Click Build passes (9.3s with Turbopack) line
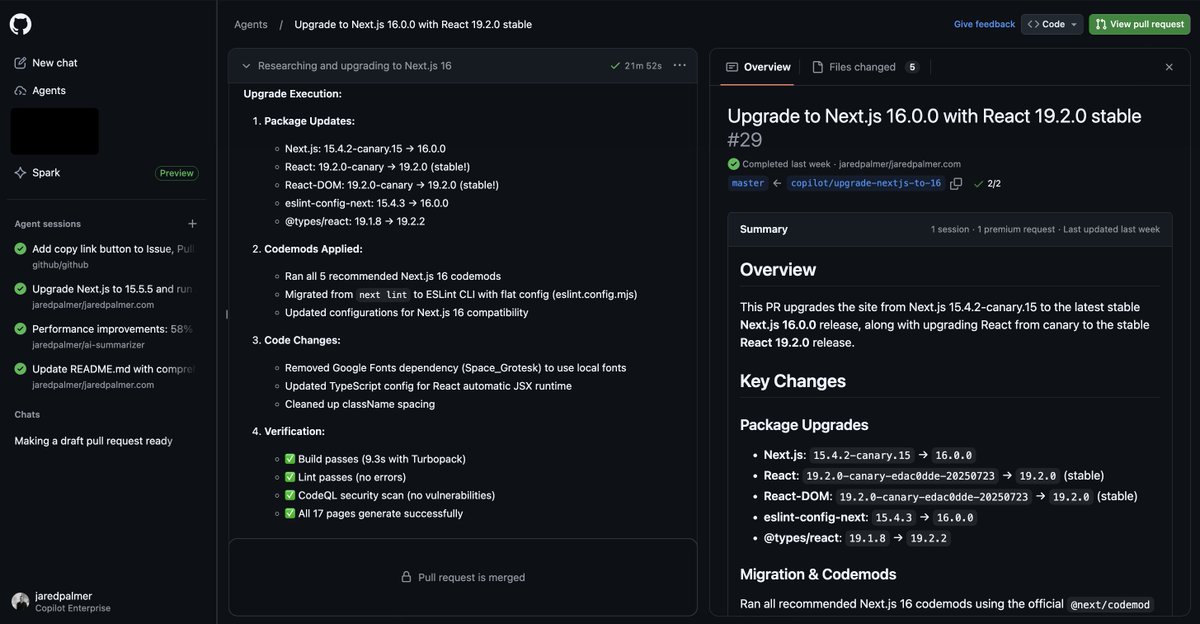Image resolution: width=1200 pixels, height=624 pixels. pyautogui.click(x=375, y=459)
